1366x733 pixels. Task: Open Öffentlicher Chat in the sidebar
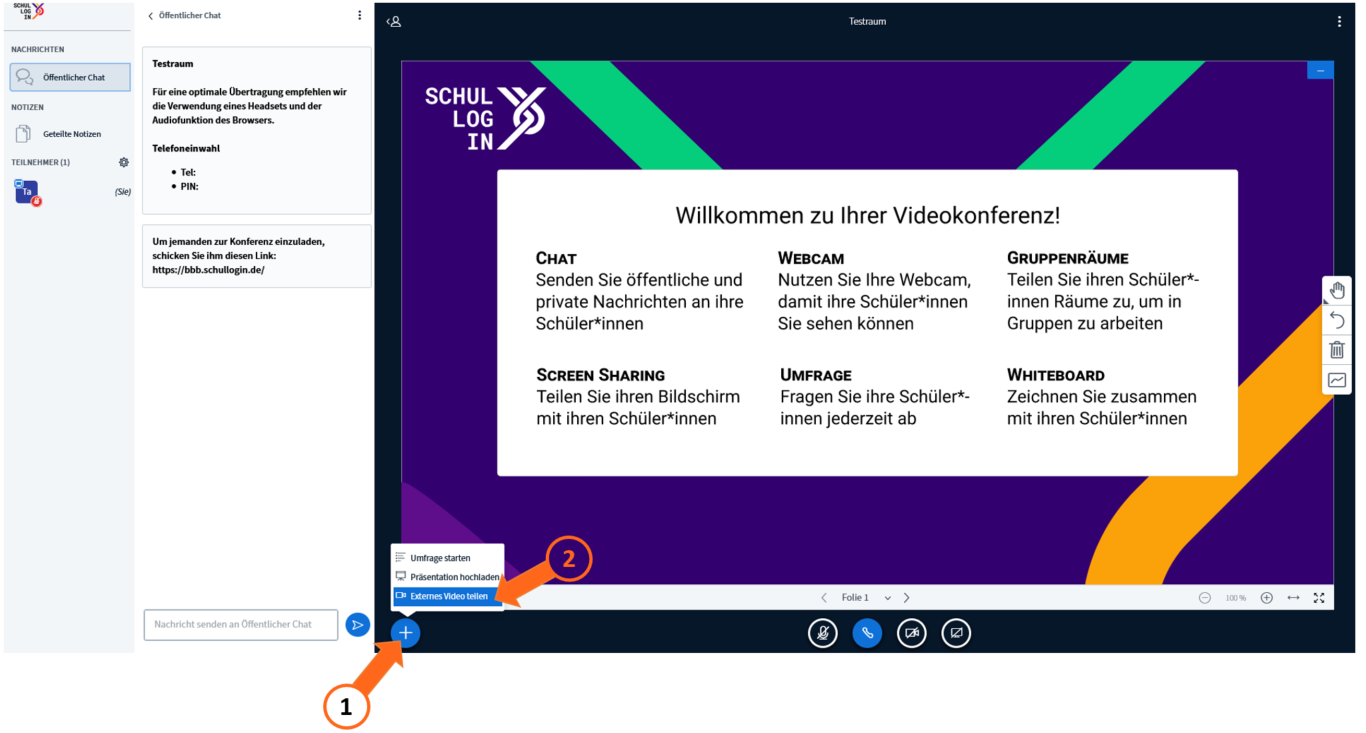point(70,77)
